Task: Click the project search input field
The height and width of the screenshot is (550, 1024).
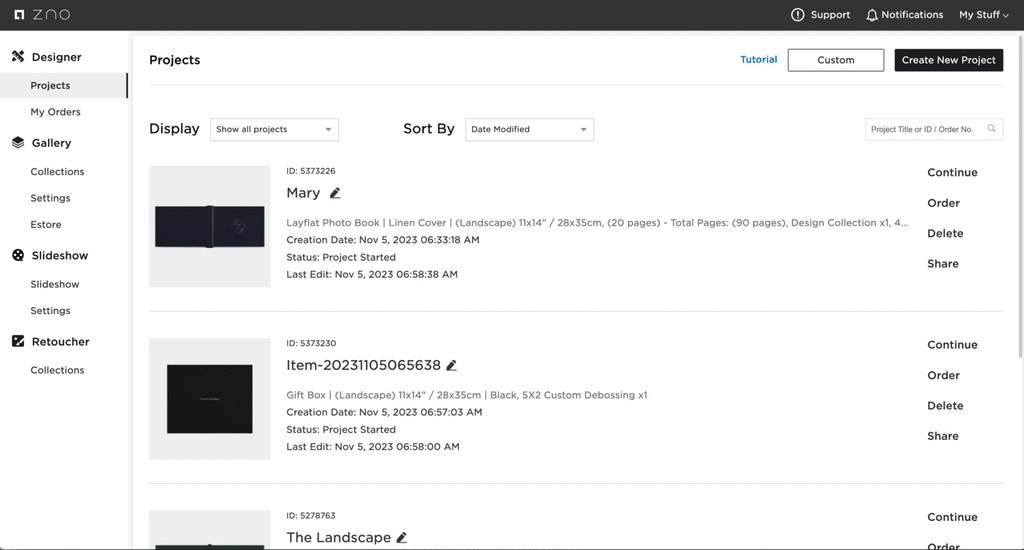Action: 934,129
